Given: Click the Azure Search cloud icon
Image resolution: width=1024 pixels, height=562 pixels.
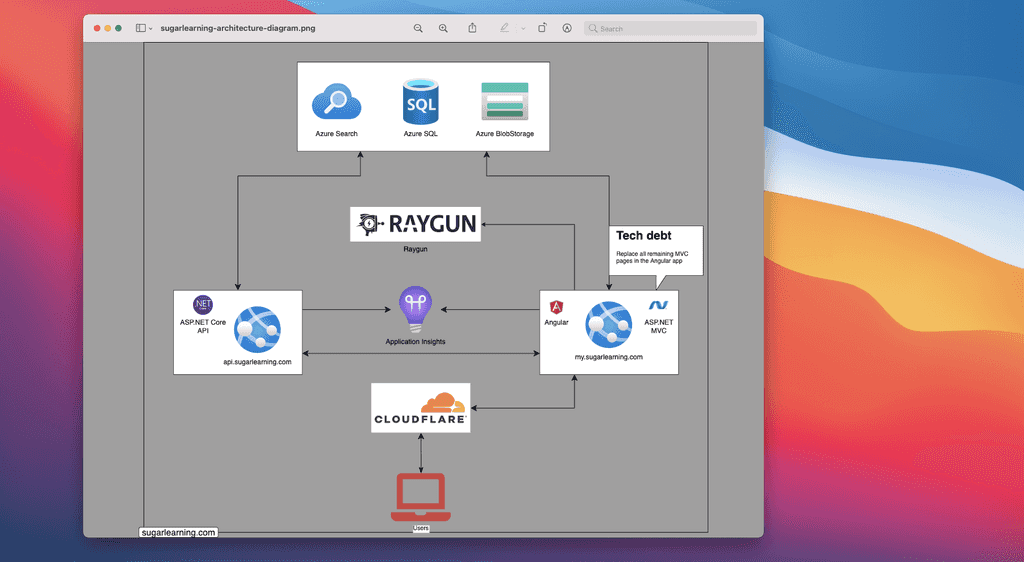Looking at the screenshot, I should (x=336, y=102).
